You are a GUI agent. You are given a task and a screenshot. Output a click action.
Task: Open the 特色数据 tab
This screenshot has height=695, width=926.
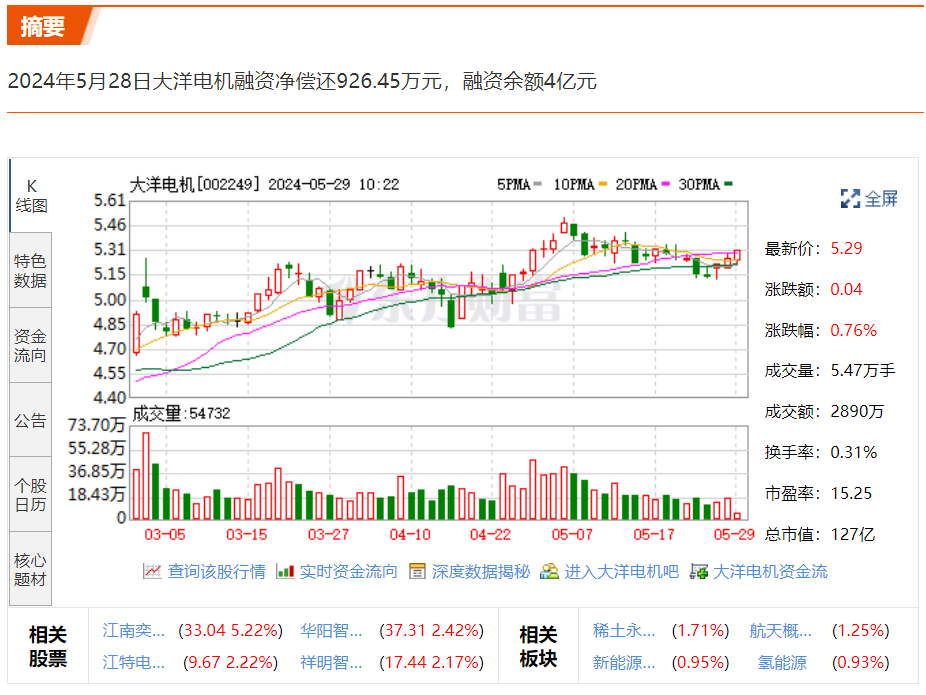coord(31,270)
